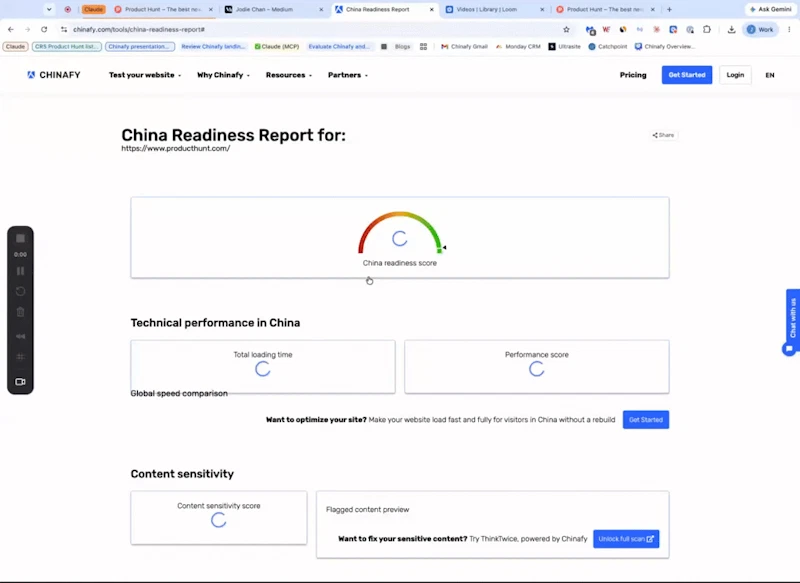Close the Videos | Library | Loom tab

pos(542,9)
